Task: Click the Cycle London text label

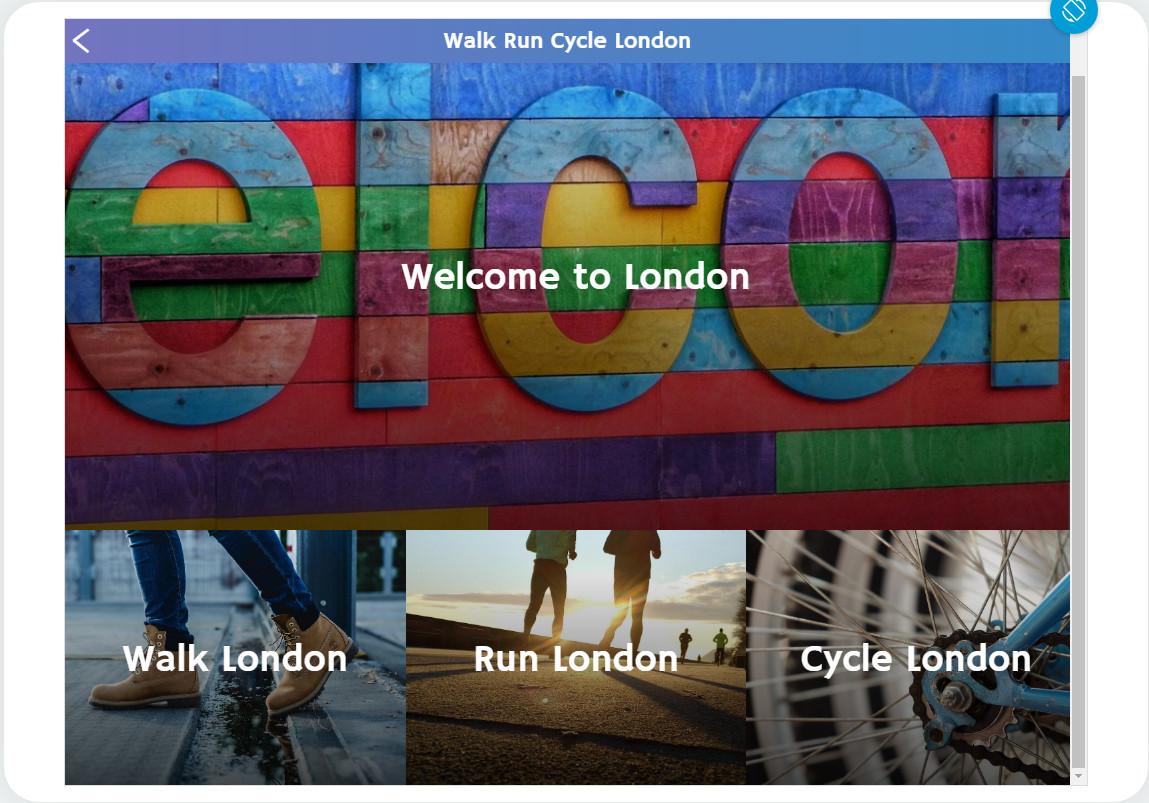Action: pyautogui.click(x=915, y=659)
